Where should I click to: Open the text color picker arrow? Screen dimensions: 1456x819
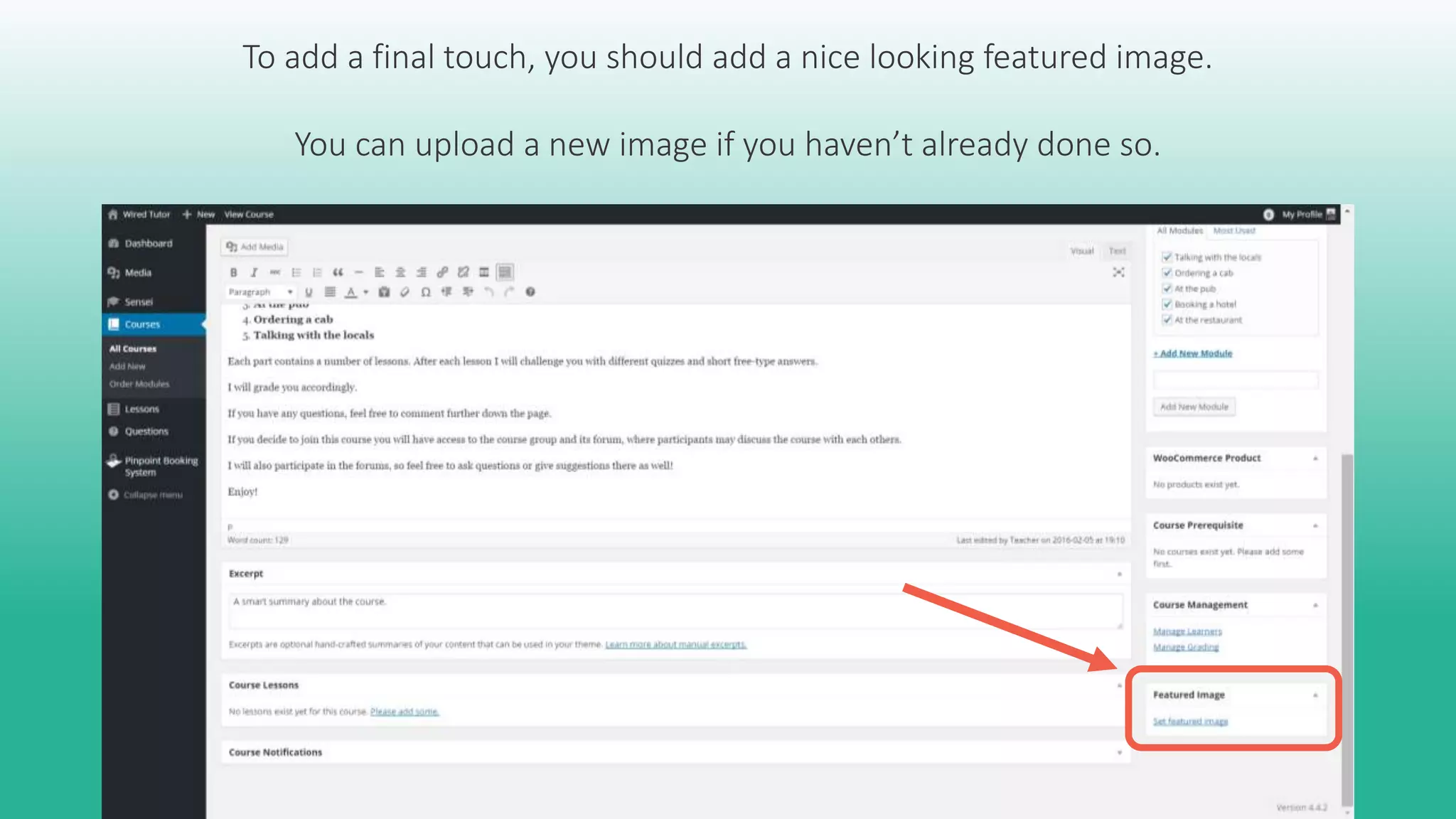[366, 292]
